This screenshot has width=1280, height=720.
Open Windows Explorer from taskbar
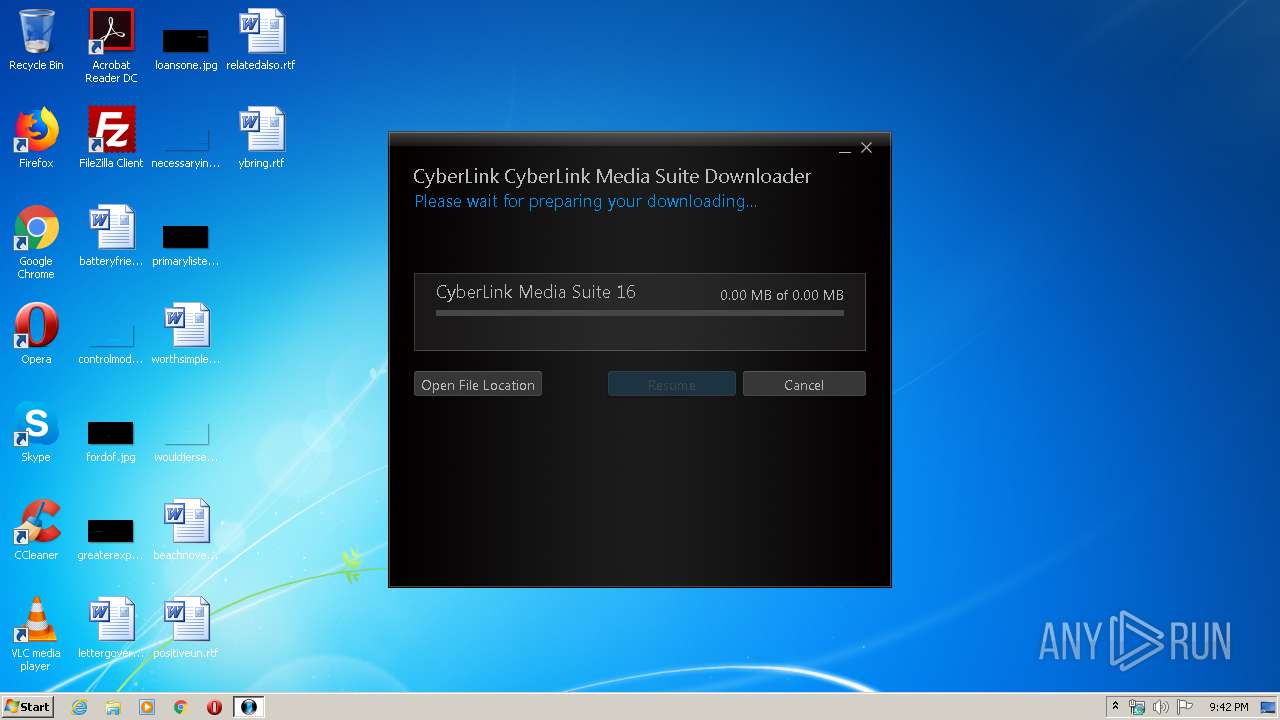(113, 707)
